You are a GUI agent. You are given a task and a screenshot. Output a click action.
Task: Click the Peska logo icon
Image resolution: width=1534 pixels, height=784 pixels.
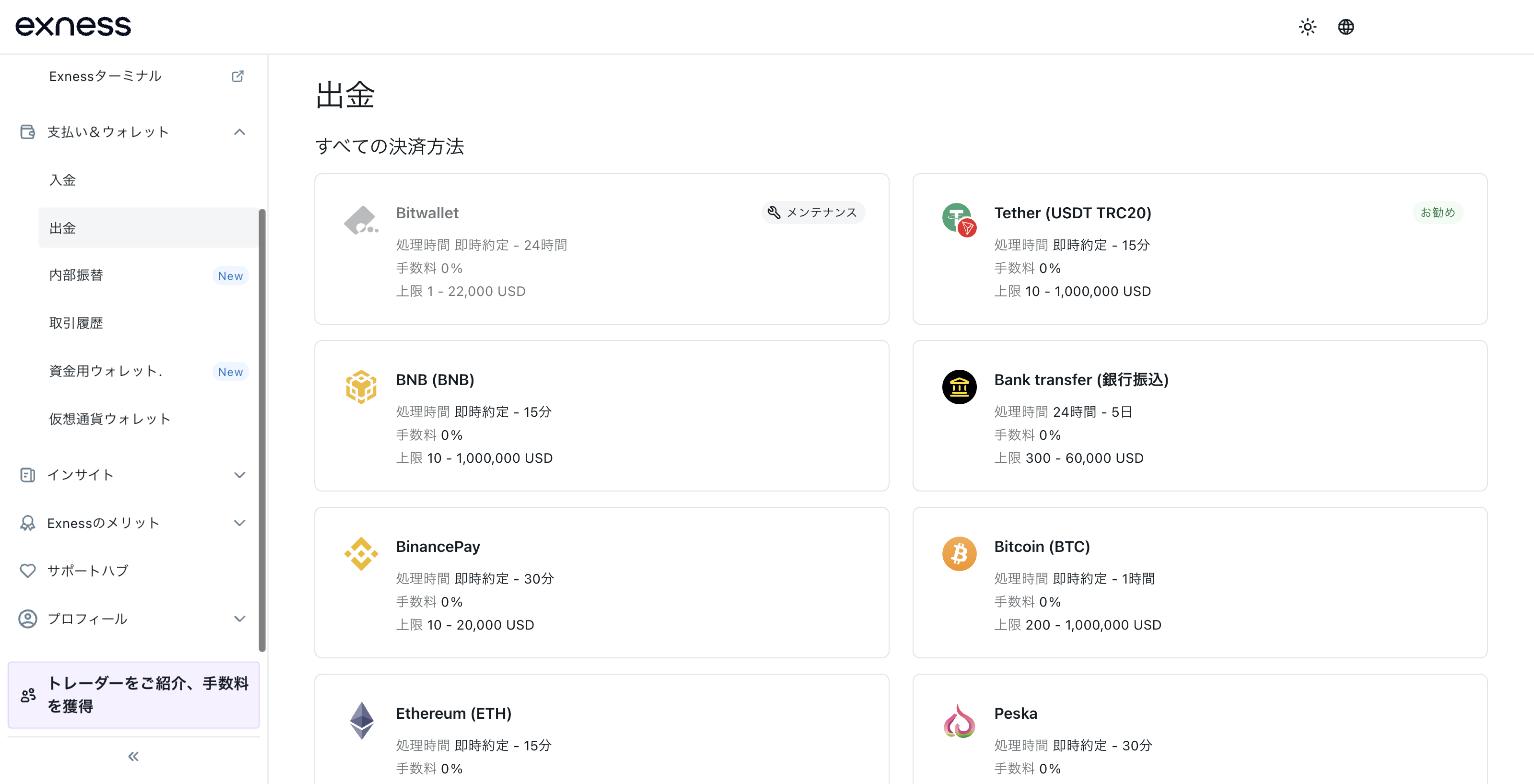click(959, 721)
